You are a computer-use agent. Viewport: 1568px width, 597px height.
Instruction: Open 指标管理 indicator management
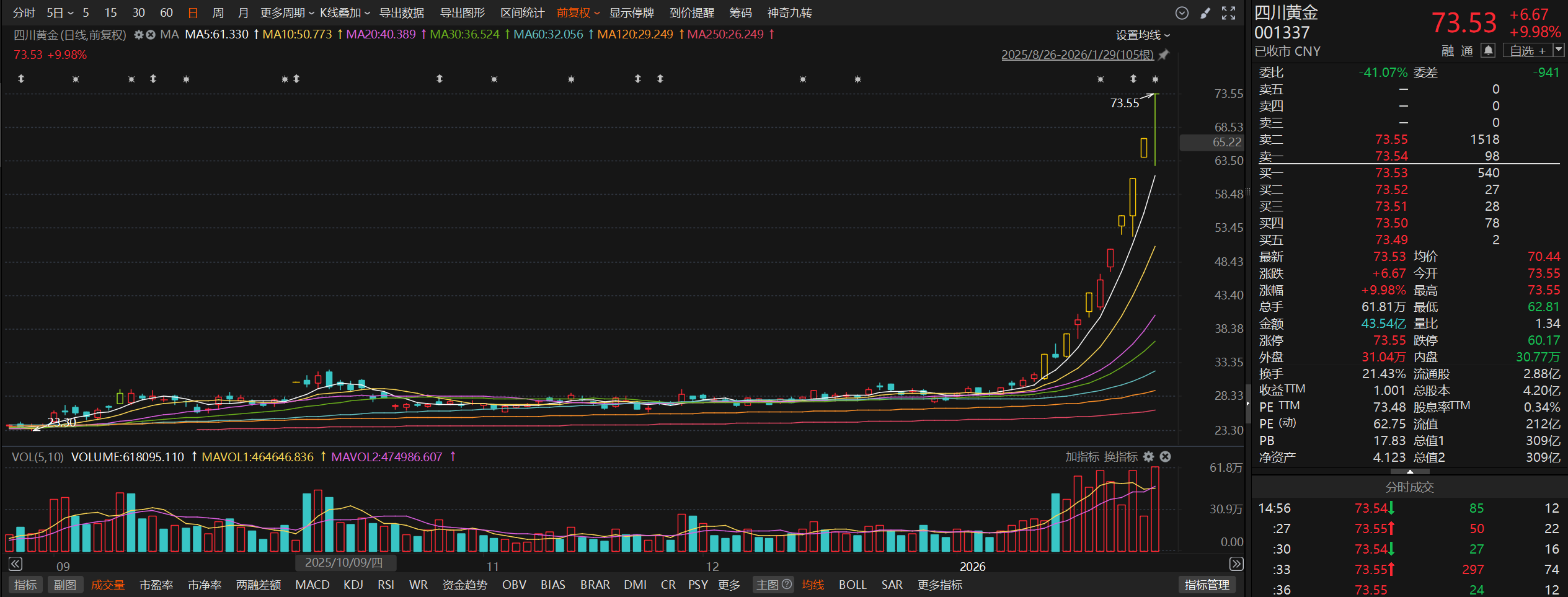point(1207,585)
